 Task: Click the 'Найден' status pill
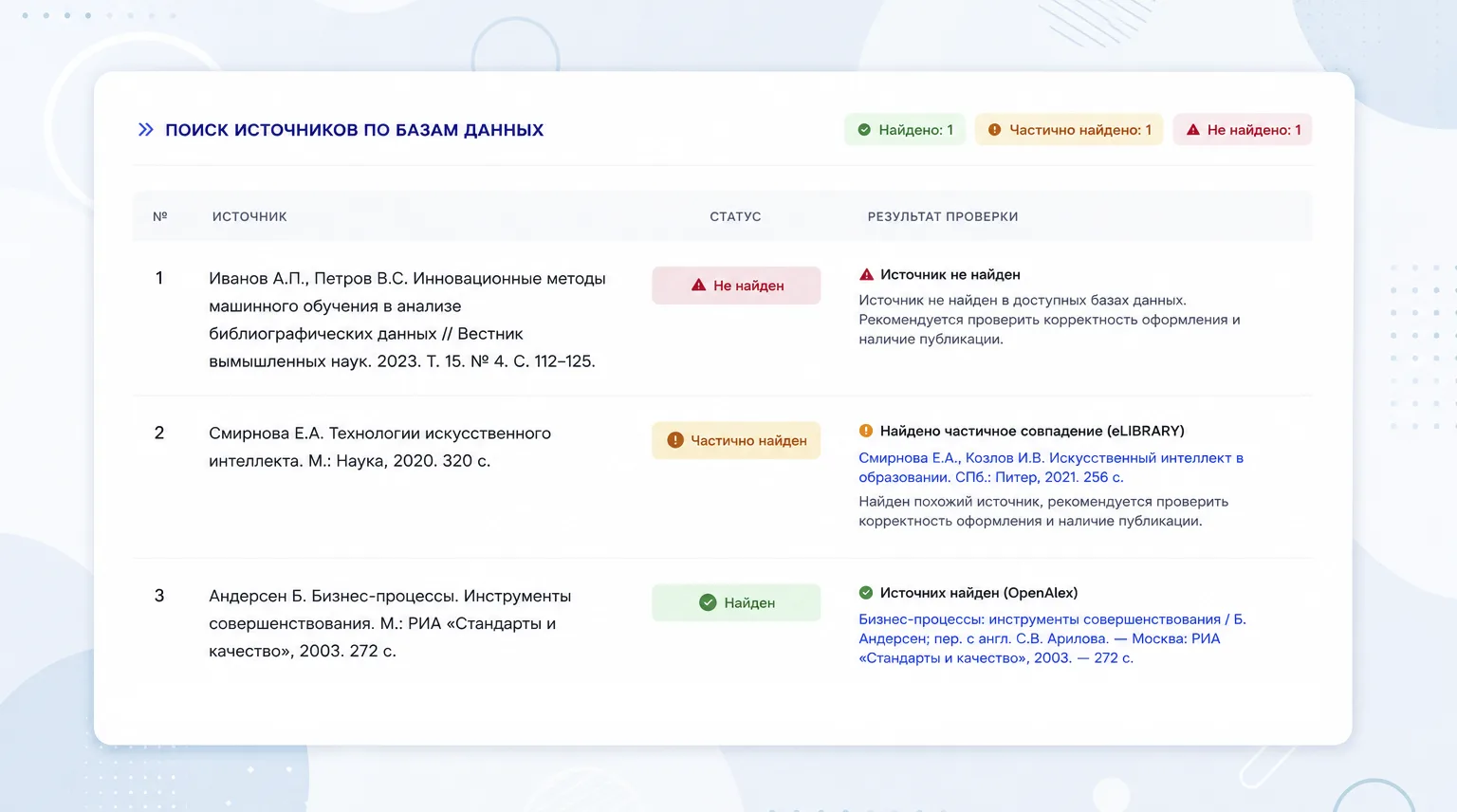click(x=736, y=602)
